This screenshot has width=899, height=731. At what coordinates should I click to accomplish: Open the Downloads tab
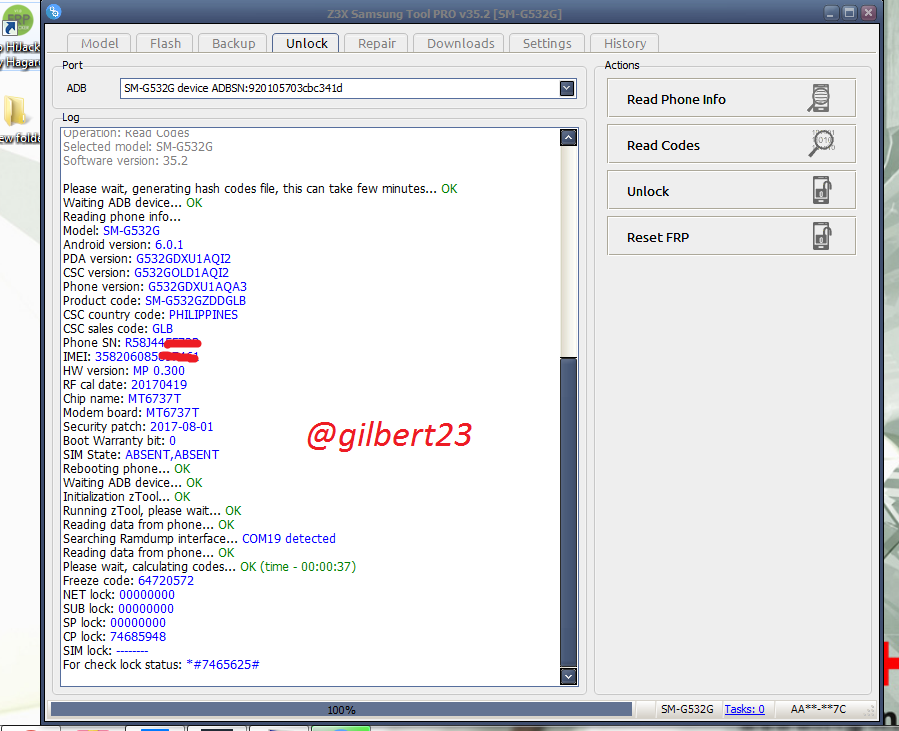click(x=460, y=44)
